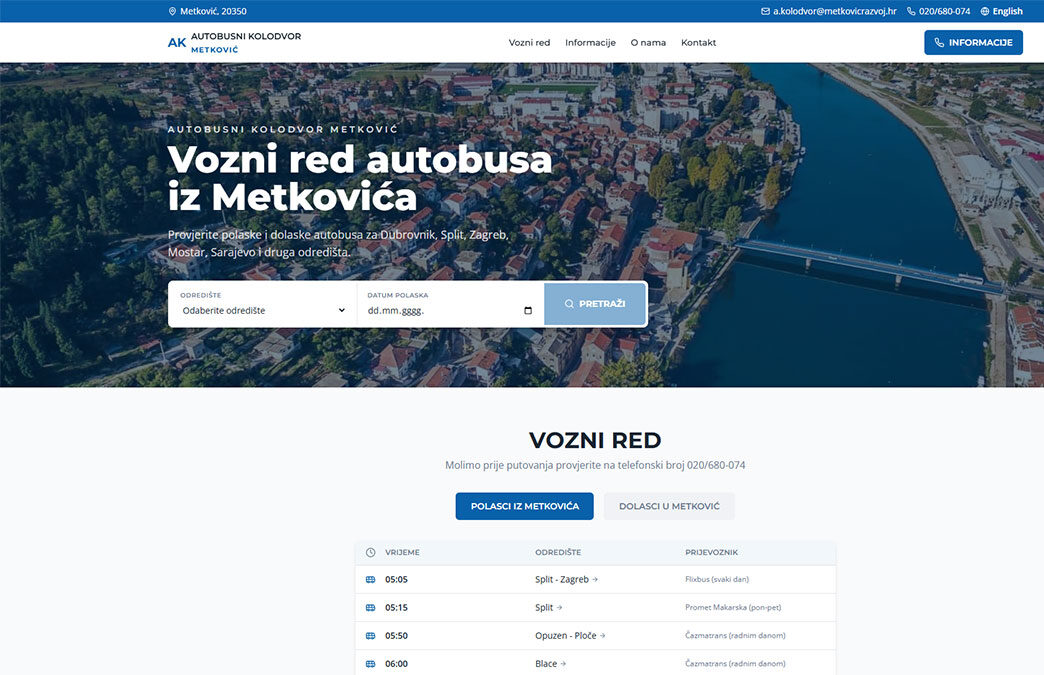Expand the destination chevron in the search form

tap(341, 310)
